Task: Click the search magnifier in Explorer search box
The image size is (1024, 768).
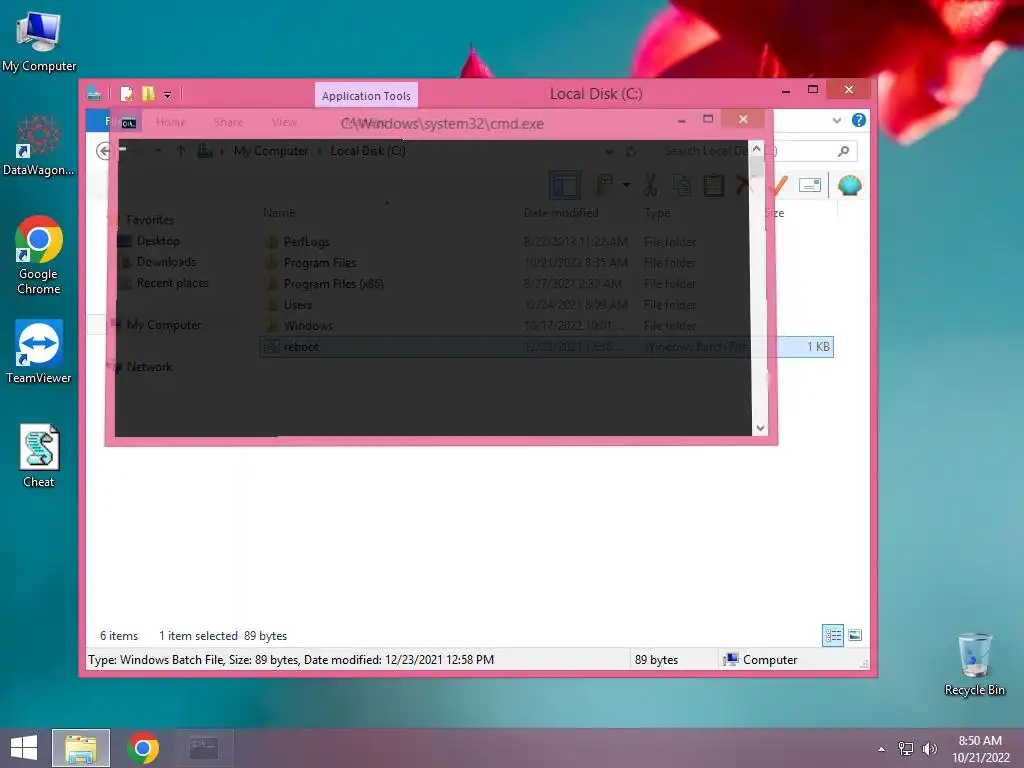Action: (x=844, y=152)
